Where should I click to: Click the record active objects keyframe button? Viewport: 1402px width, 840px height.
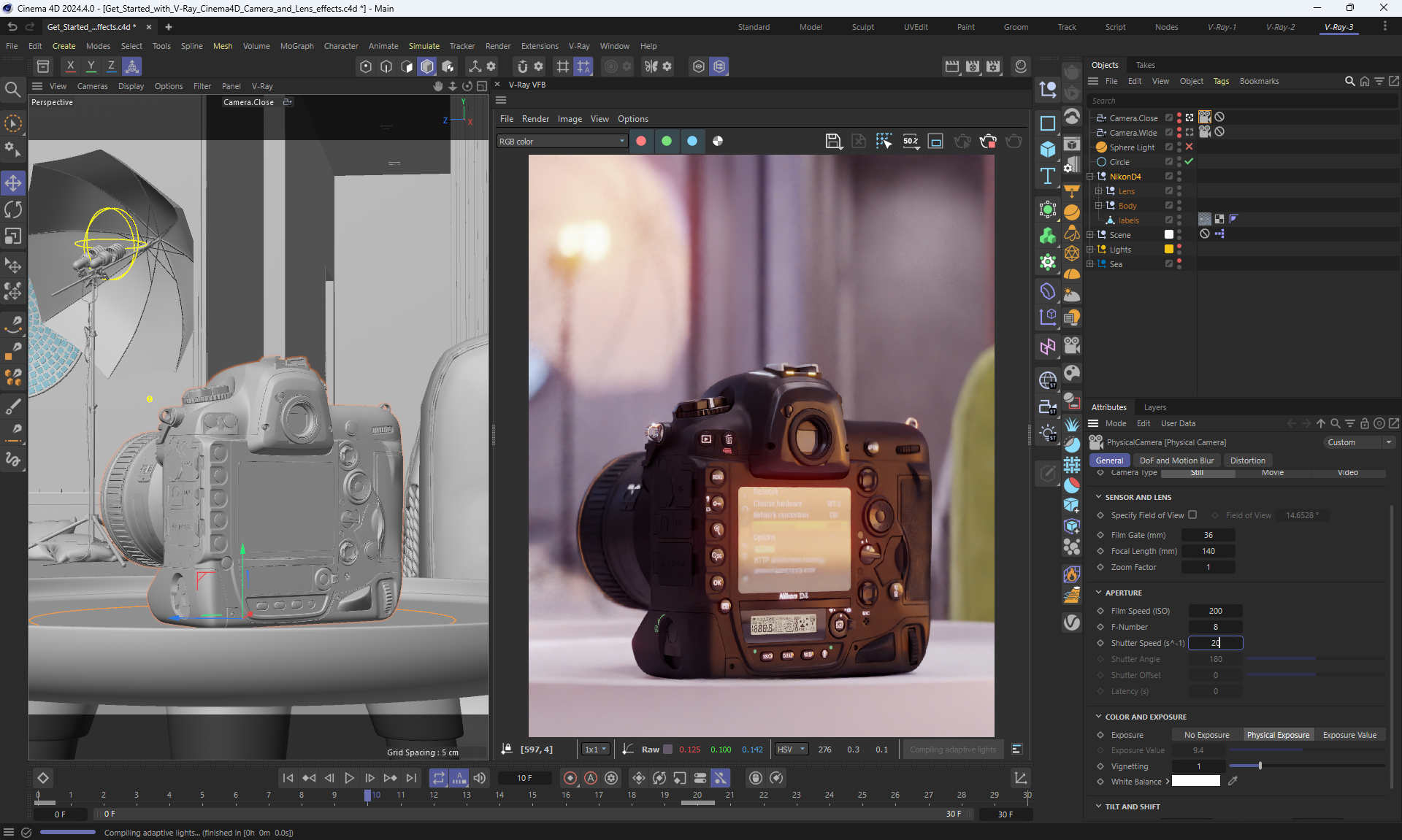pyautogui.click(x=570, y=778)
